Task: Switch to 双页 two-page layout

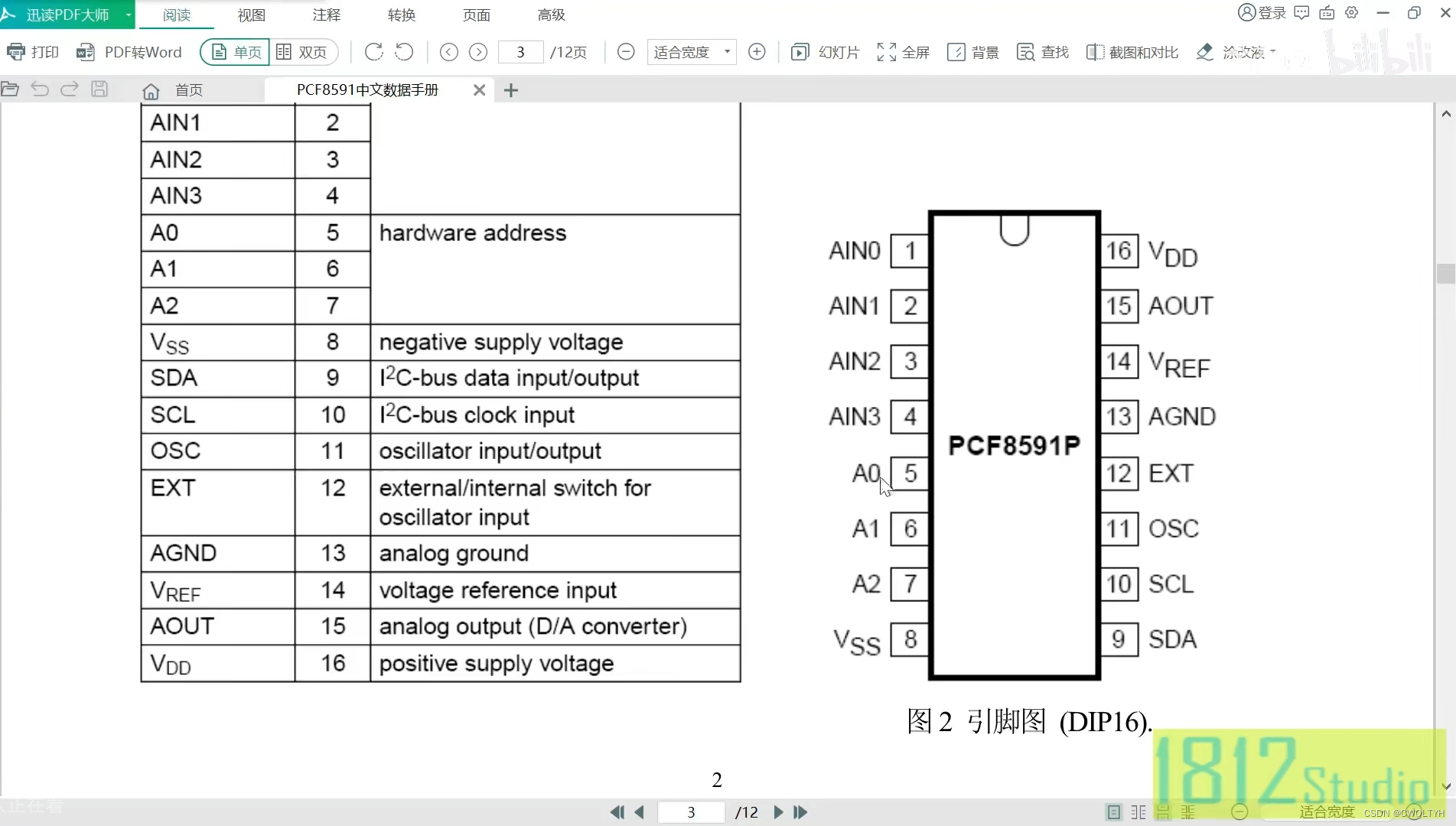Action: tap(304, 52)
